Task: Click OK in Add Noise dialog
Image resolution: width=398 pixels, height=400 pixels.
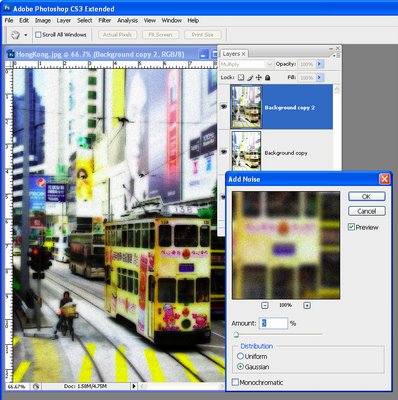Action: 367,196
